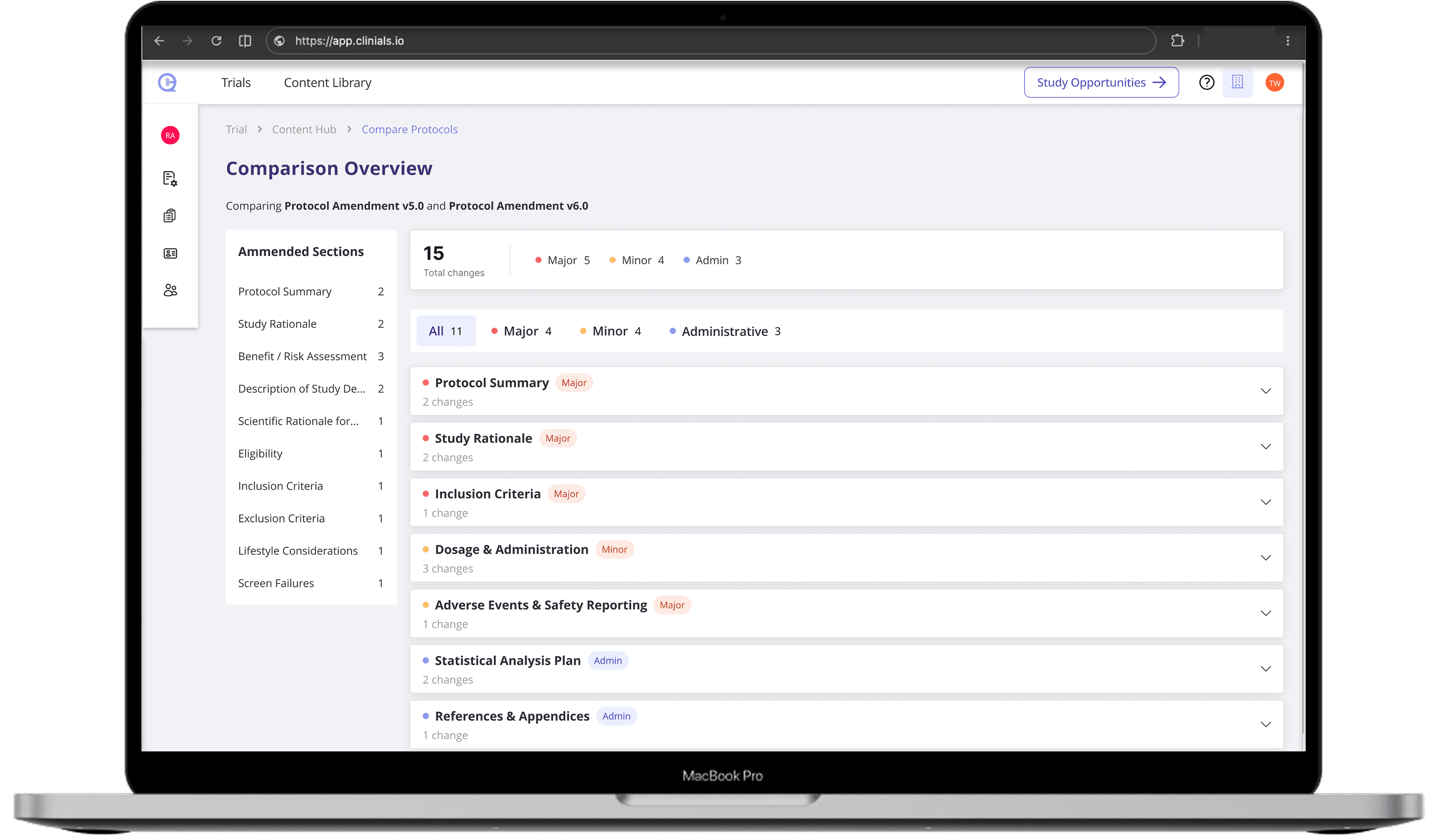Go to Trial breadcrumb link
The width and height of the screenshot is (1437, 840).
236,129
